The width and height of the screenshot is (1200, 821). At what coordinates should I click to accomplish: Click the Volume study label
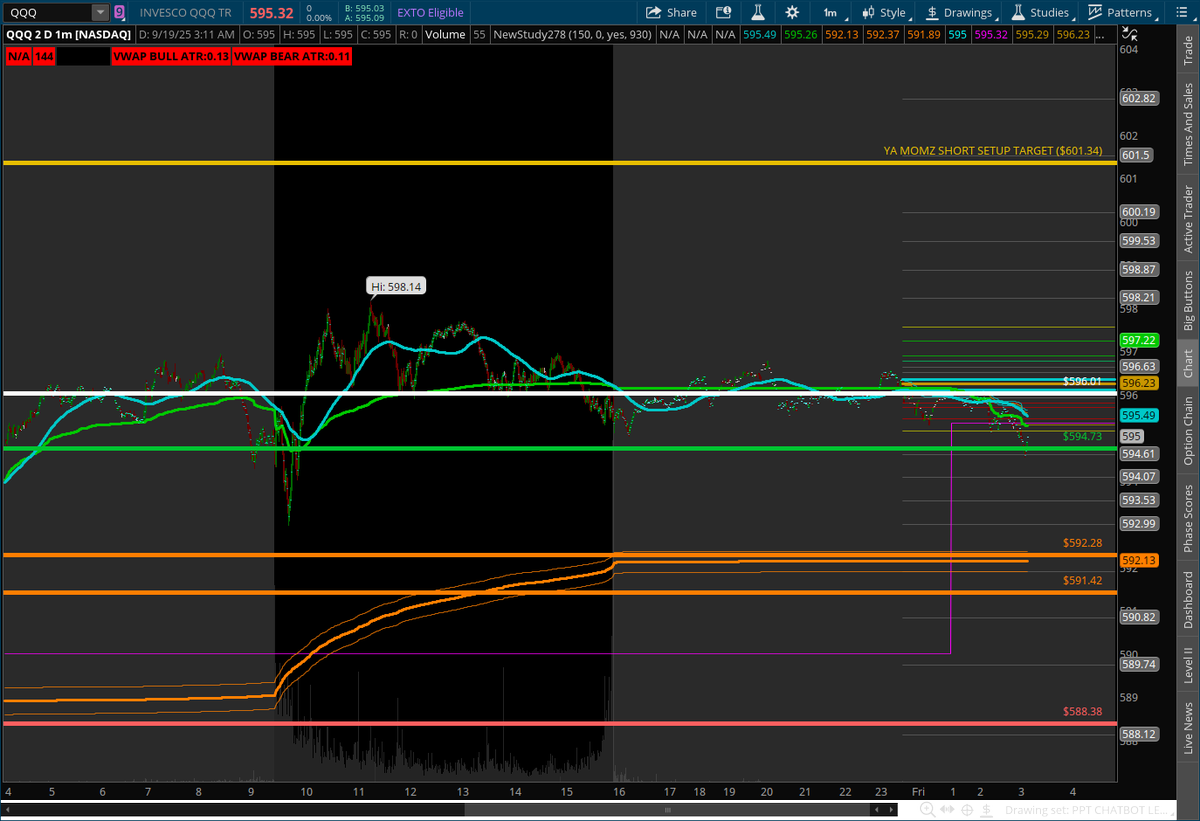tap(444, 34)
